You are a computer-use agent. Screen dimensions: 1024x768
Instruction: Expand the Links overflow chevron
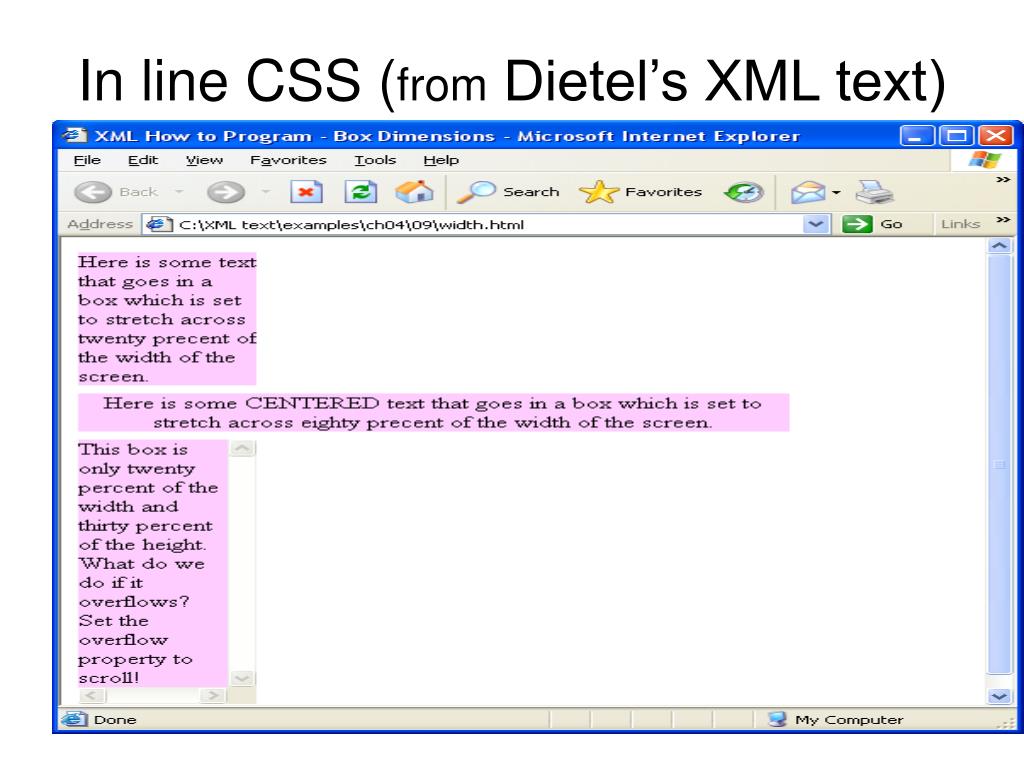click(1003, 219)
